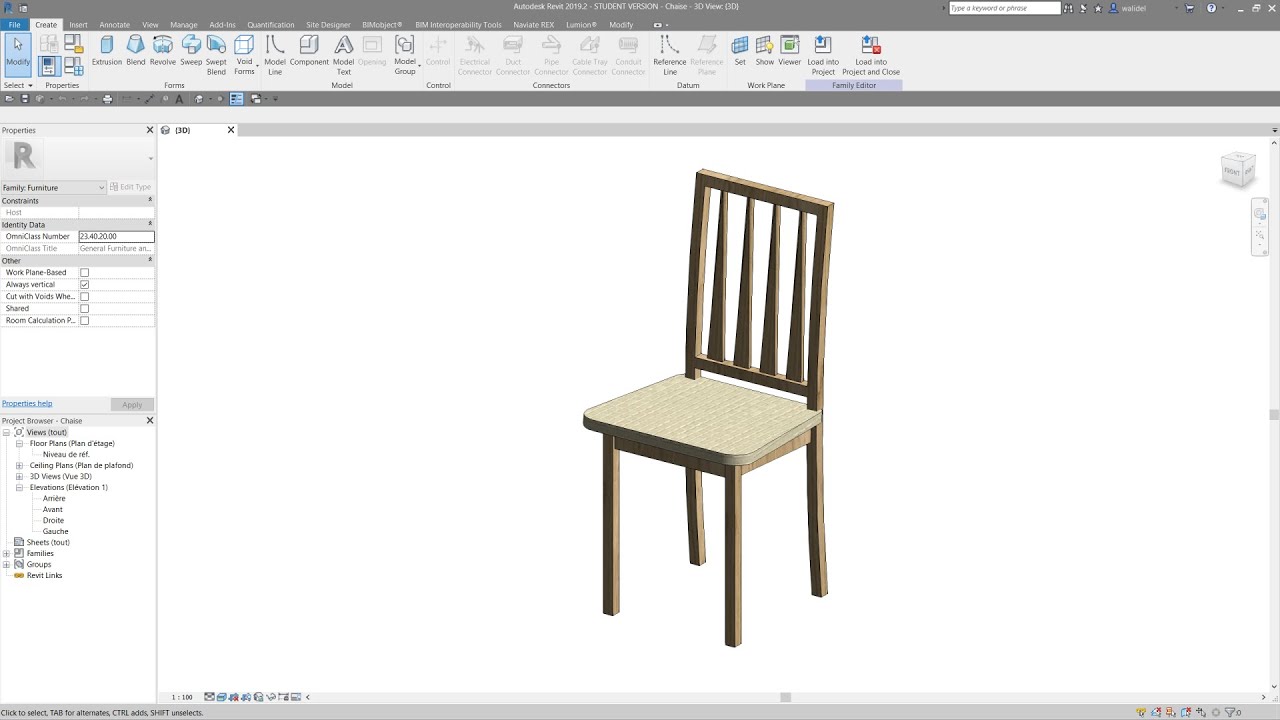Screen dimensions: 1280x720
Task: Click the OmniClass Number field
Action: pyautogui.click(x=116, y=237)
